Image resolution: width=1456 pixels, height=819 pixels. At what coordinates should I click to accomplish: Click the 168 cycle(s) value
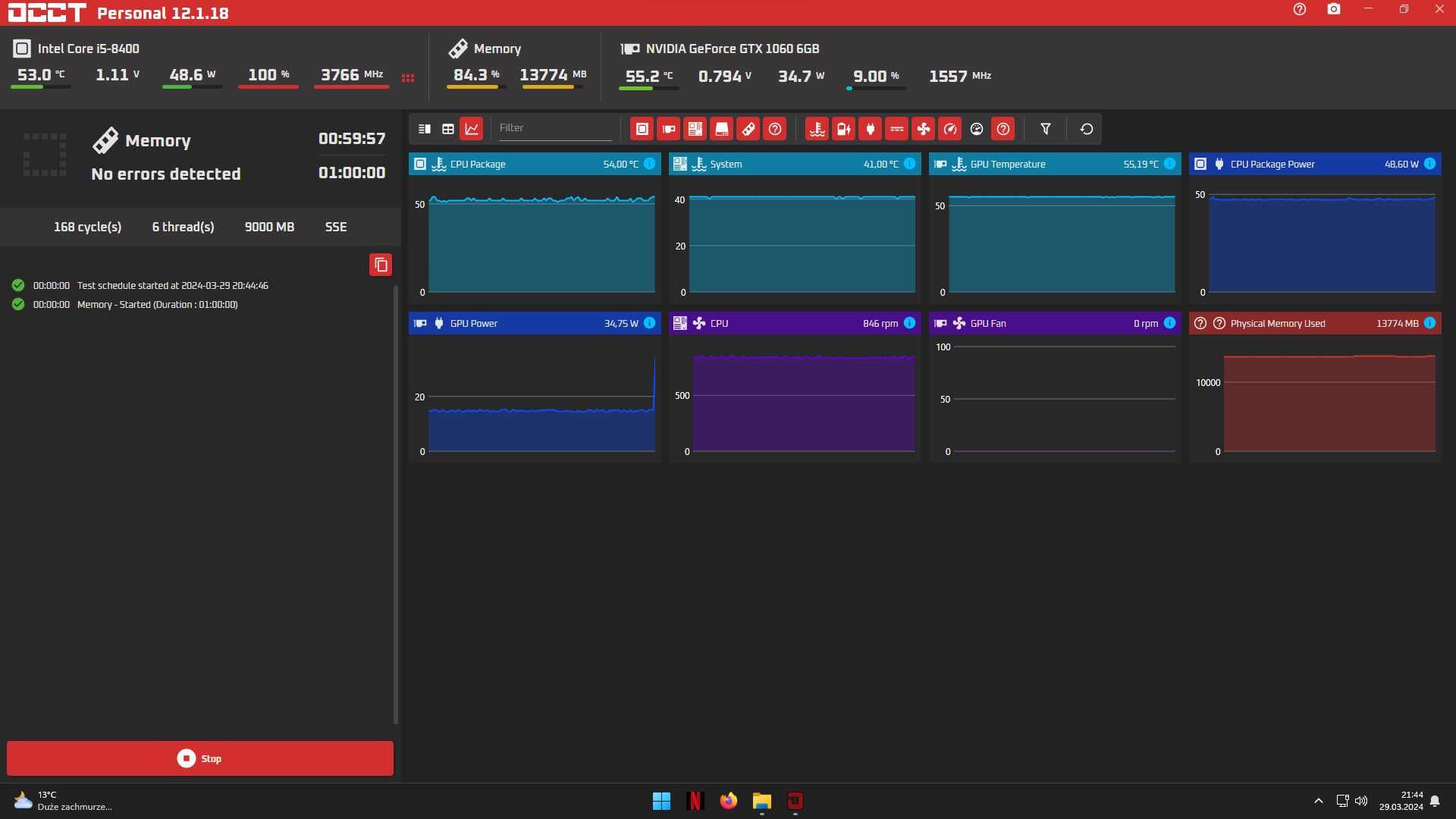(87, 227)
